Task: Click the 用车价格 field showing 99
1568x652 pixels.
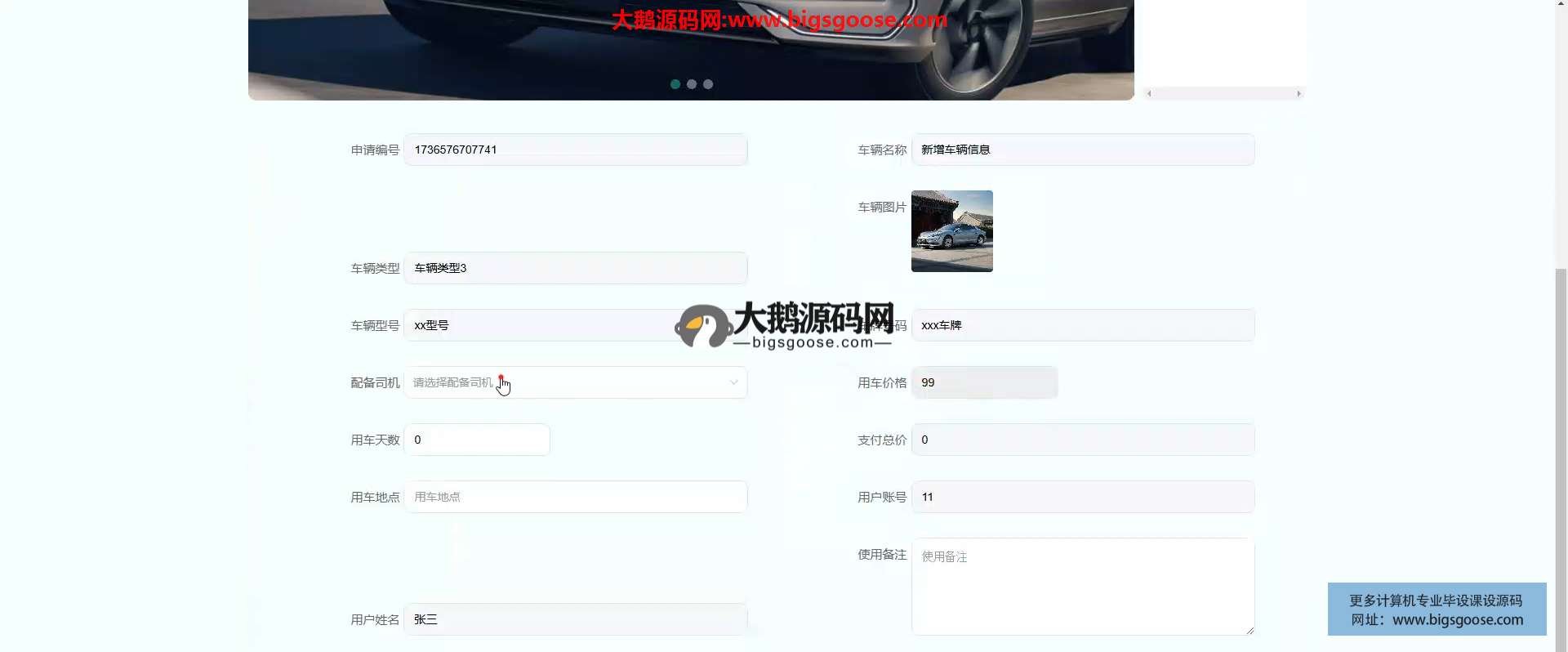Action: (x=984, y=382)
